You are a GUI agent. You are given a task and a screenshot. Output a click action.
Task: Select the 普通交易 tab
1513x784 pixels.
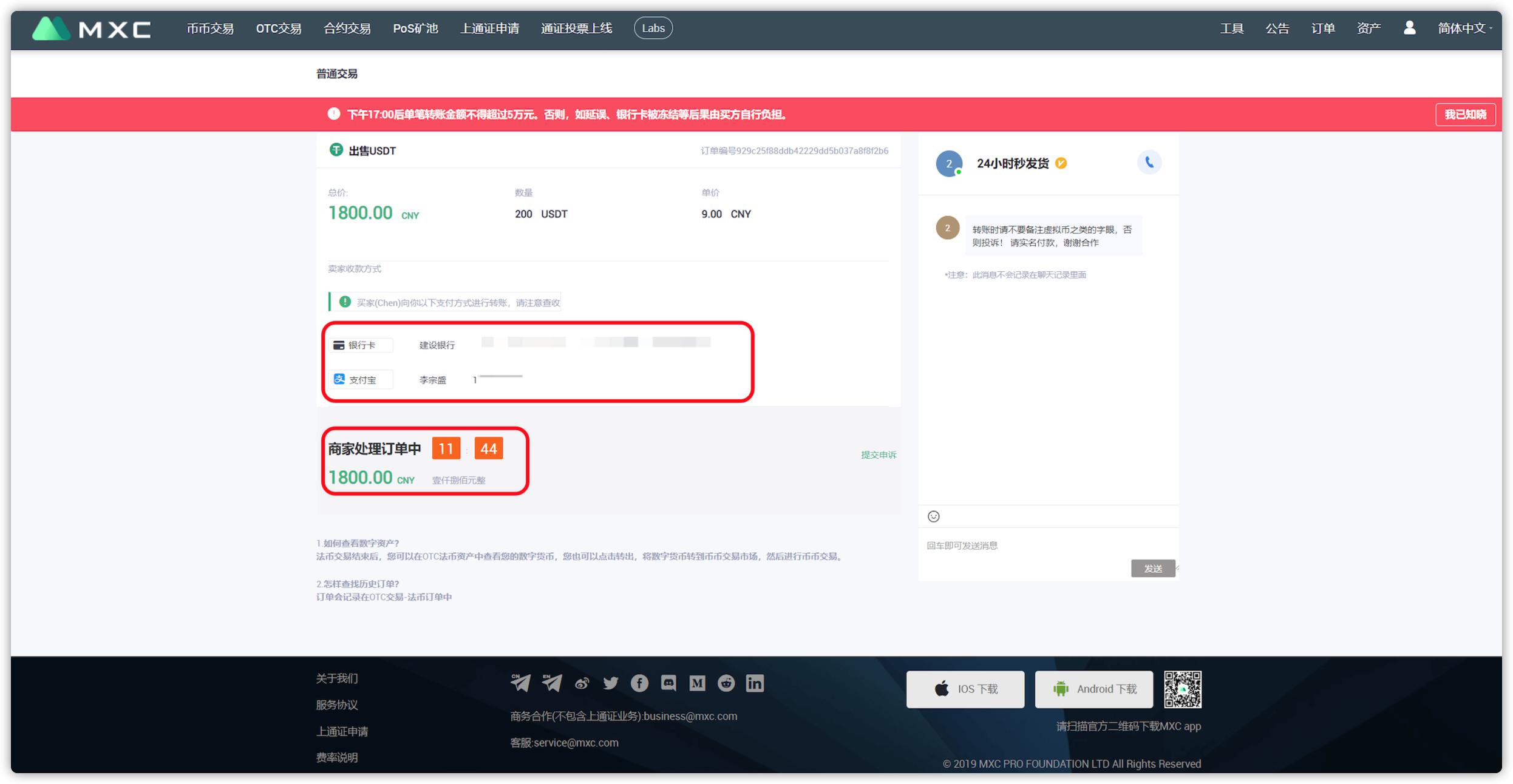click(x=337, y=73)
